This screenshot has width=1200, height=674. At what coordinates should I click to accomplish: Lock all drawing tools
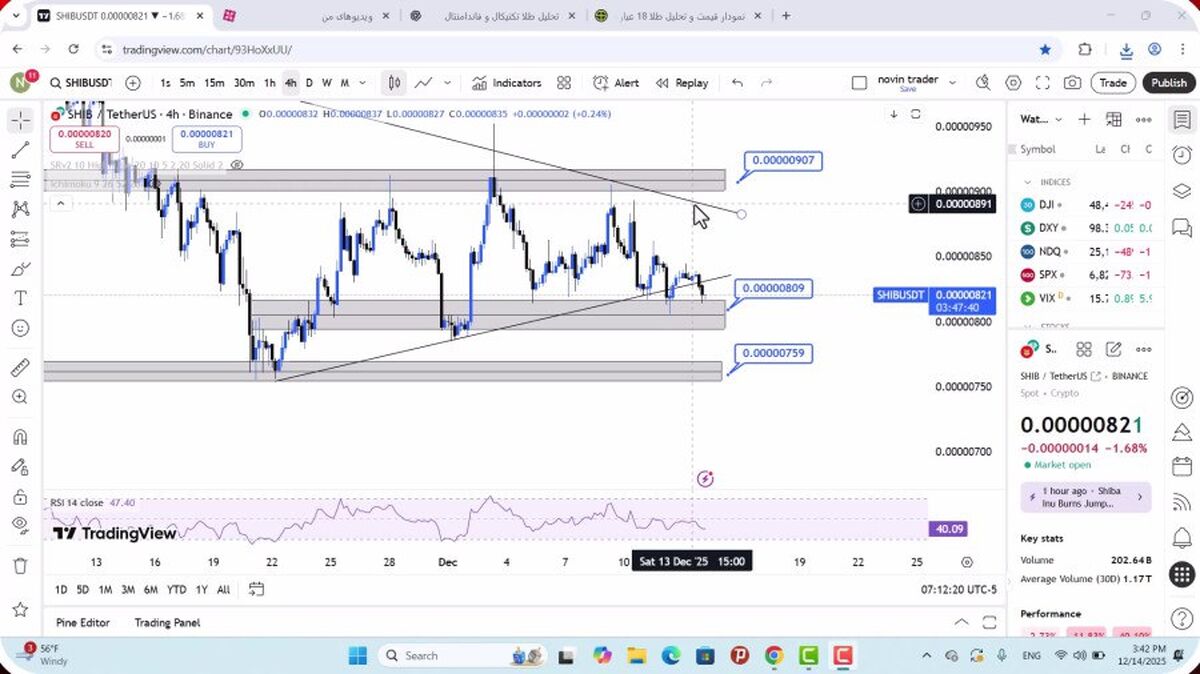pyautogui.click(x=20, y=496)
